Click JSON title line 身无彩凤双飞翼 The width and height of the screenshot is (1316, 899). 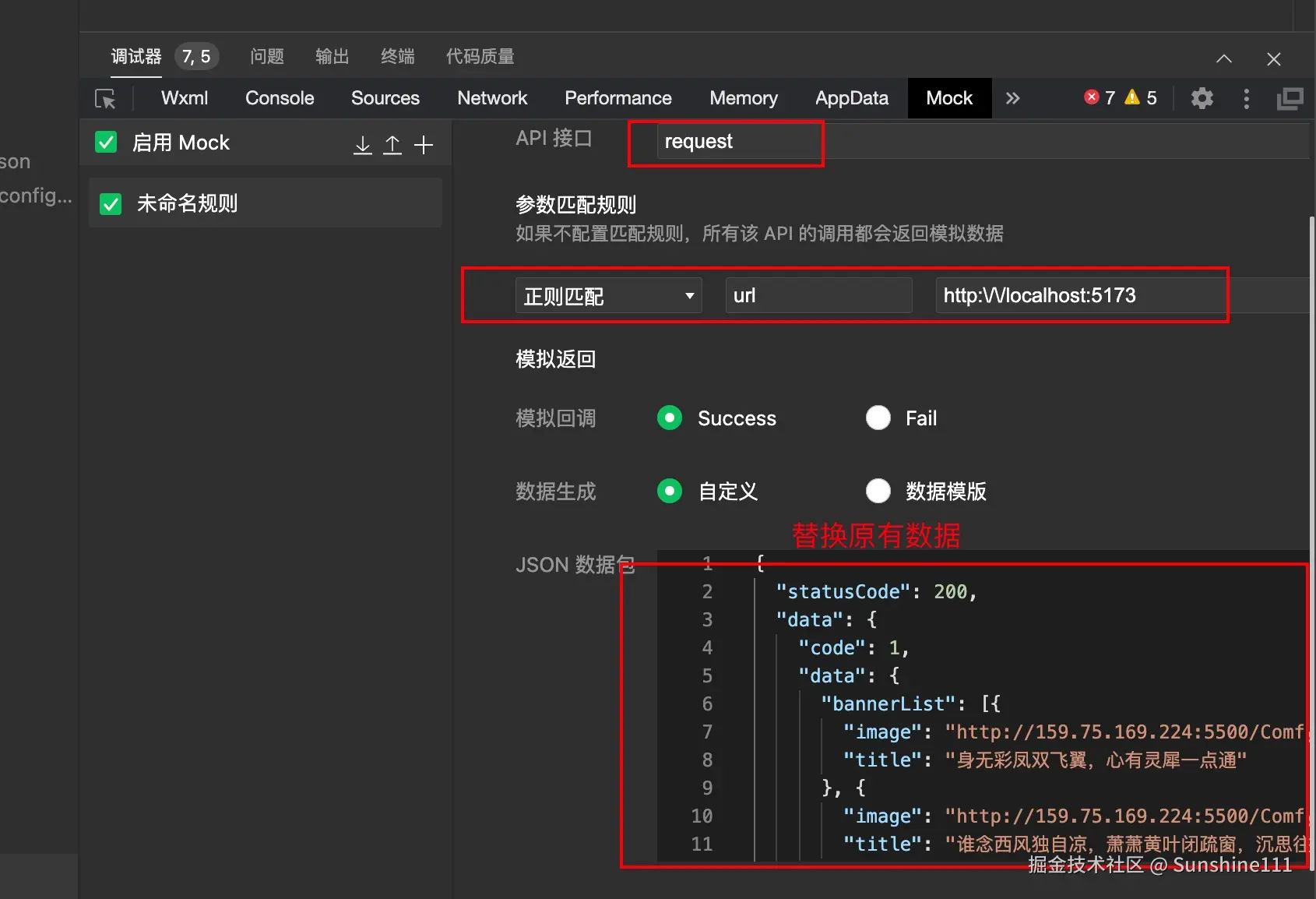tap(1045, 760)
